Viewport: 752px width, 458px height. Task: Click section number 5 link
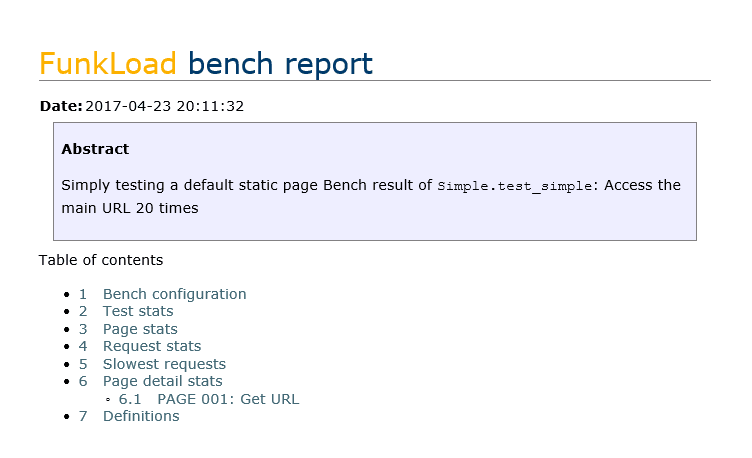point(83,364)
